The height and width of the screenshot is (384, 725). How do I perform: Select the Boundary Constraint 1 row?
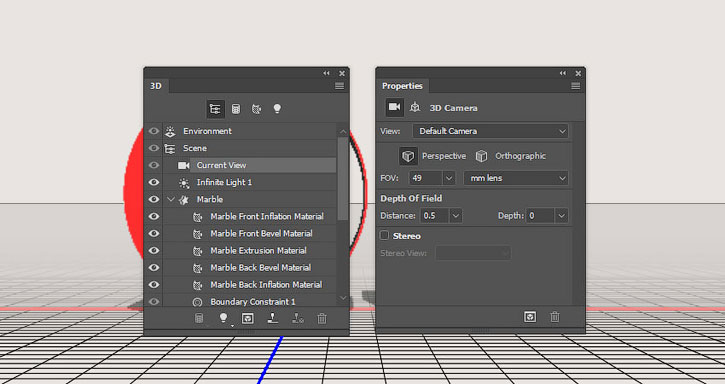pos(250,302)
